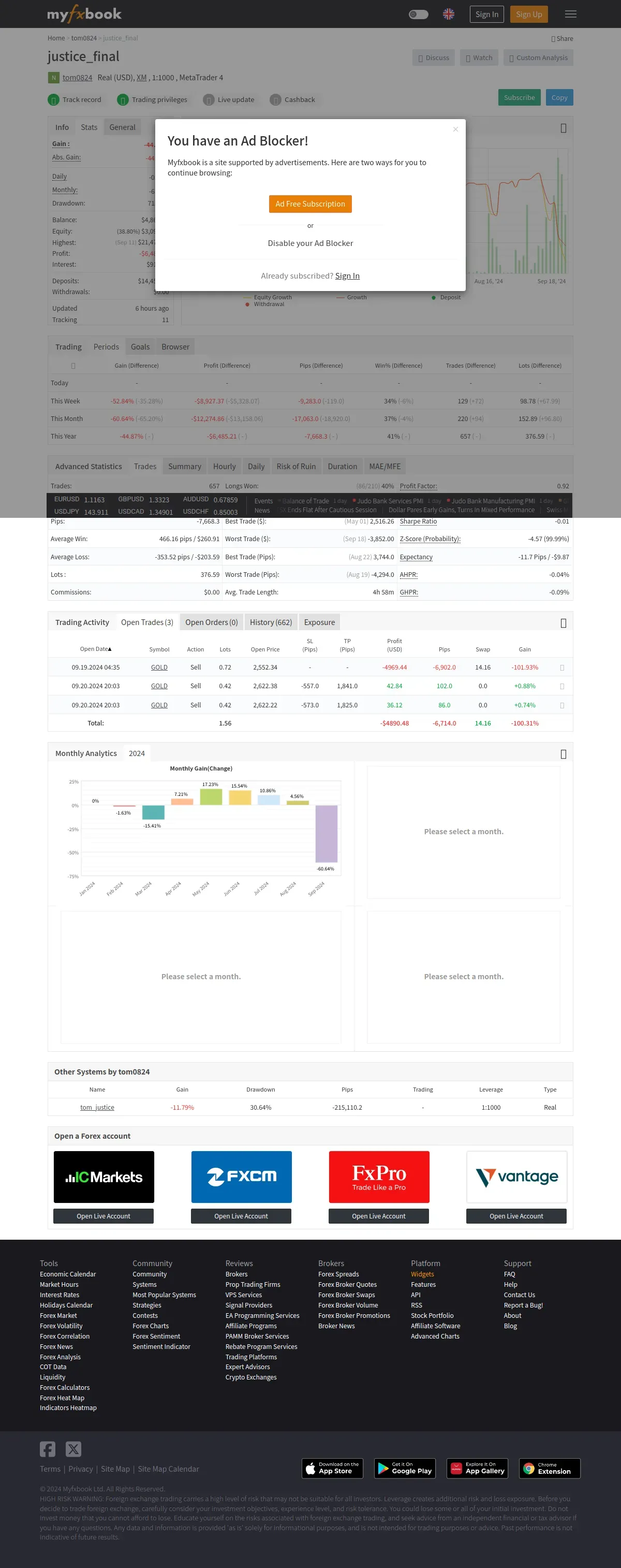
Task: Click the Google Play badge
Action: 405,1468
